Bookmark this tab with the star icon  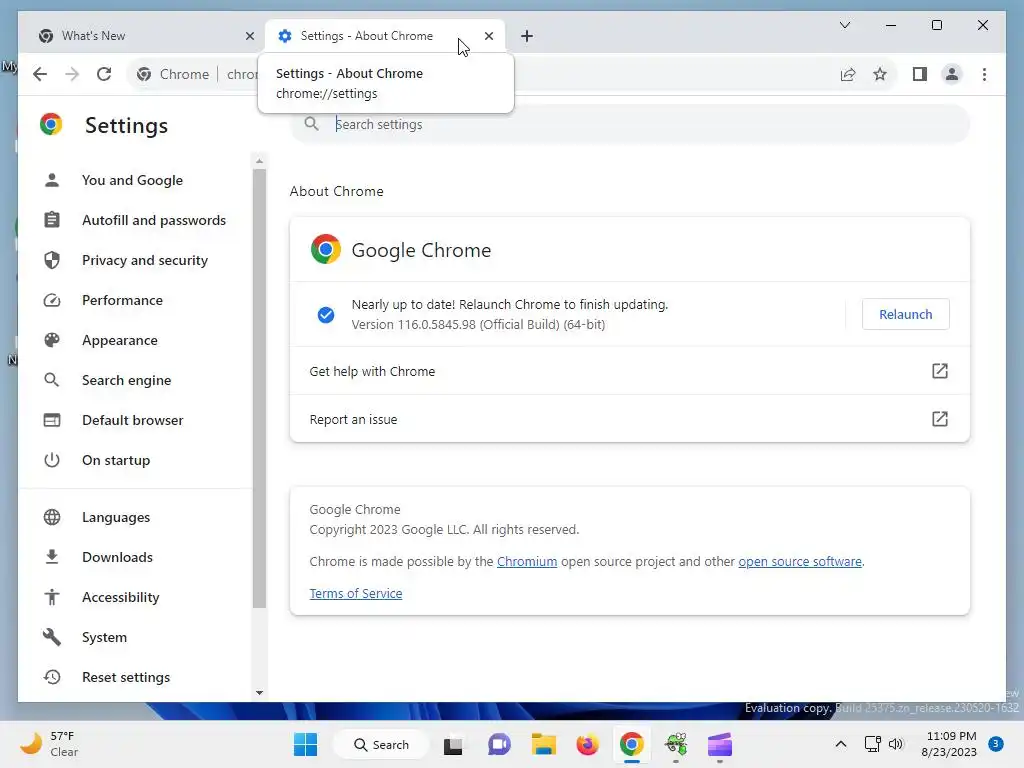click(880, 74)
